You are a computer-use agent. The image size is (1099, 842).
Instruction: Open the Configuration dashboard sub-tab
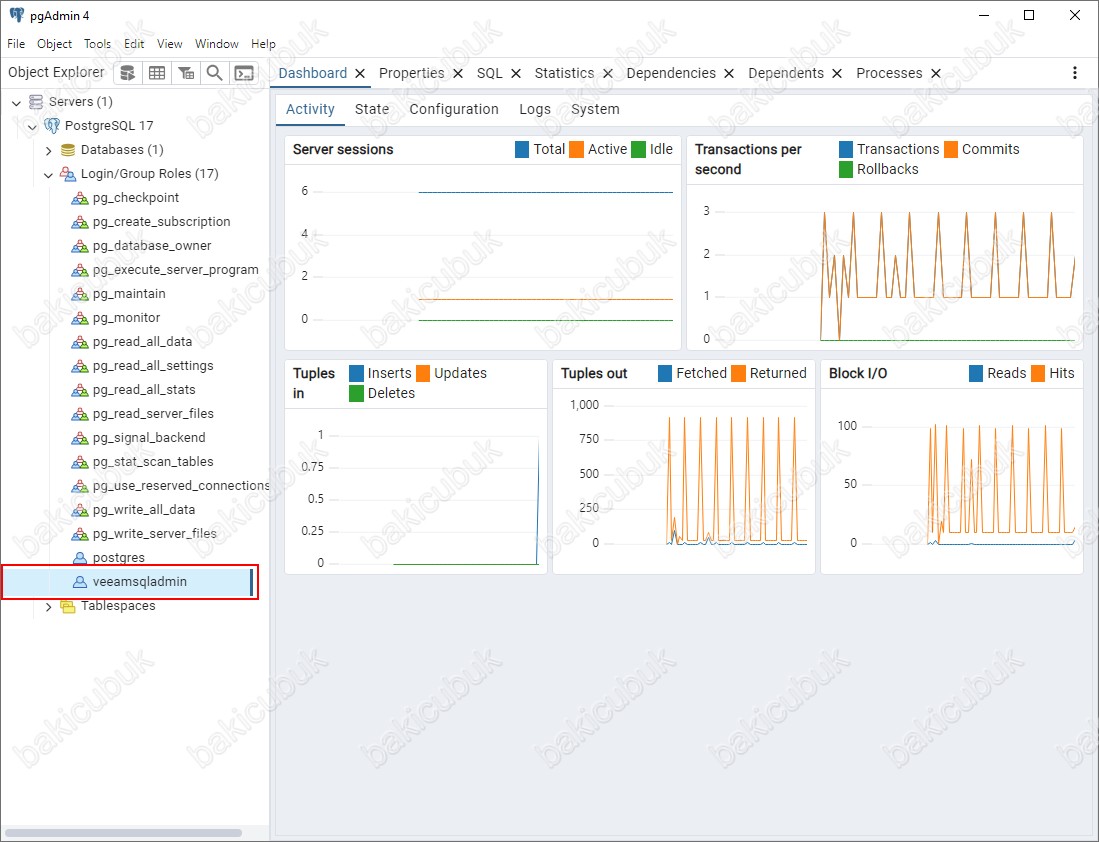pyautogui.click(x=454, y=109)
